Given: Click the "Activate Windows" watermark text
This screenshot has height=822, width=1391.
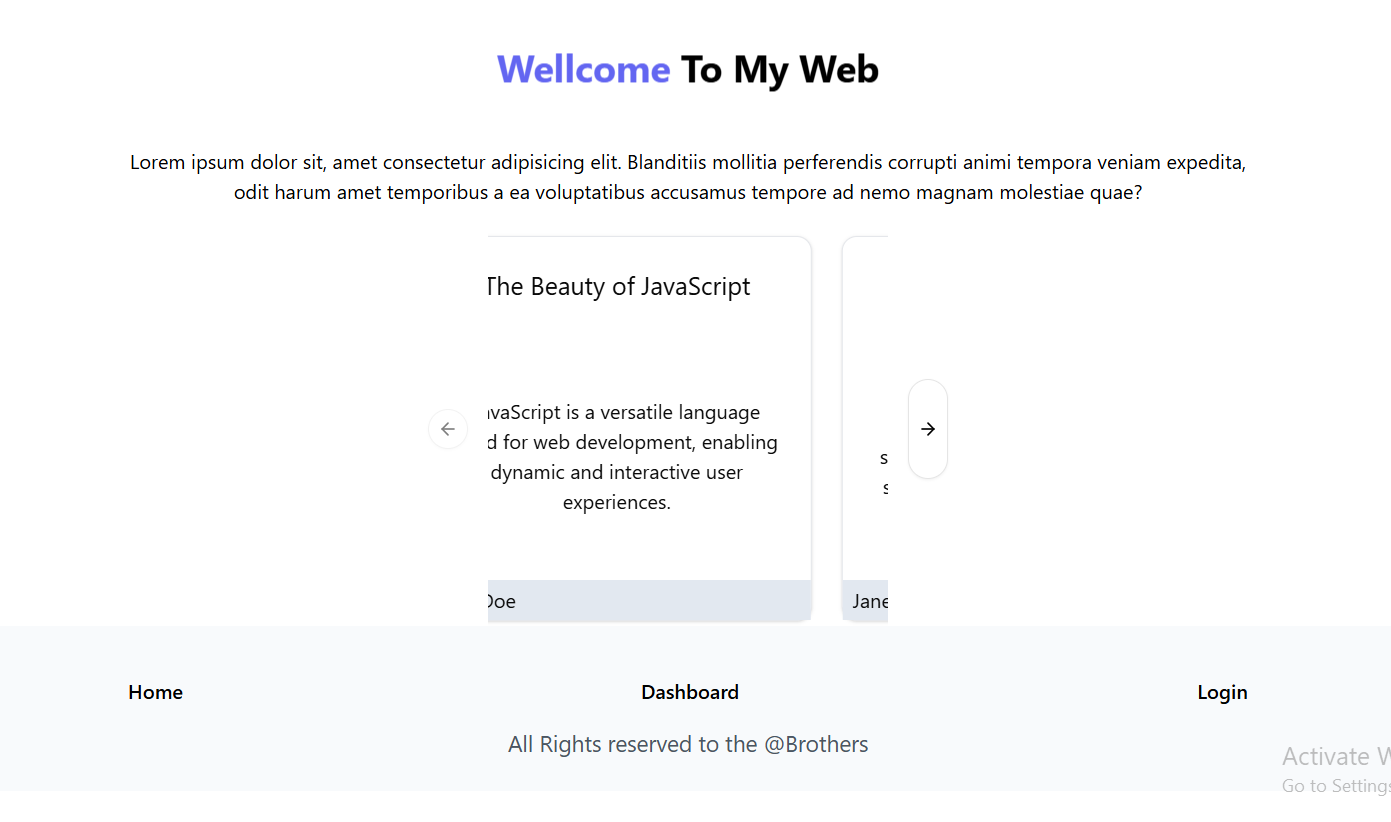Looking at the screenshot, I should coord(1336,756).
